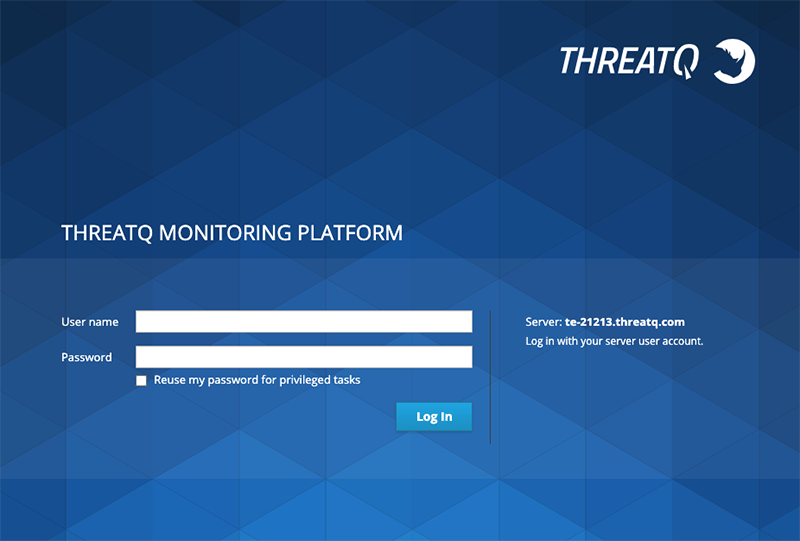Click the ThreatQ rhino logo icon
This screenshot has height=541, width=800.
[734, 61]
